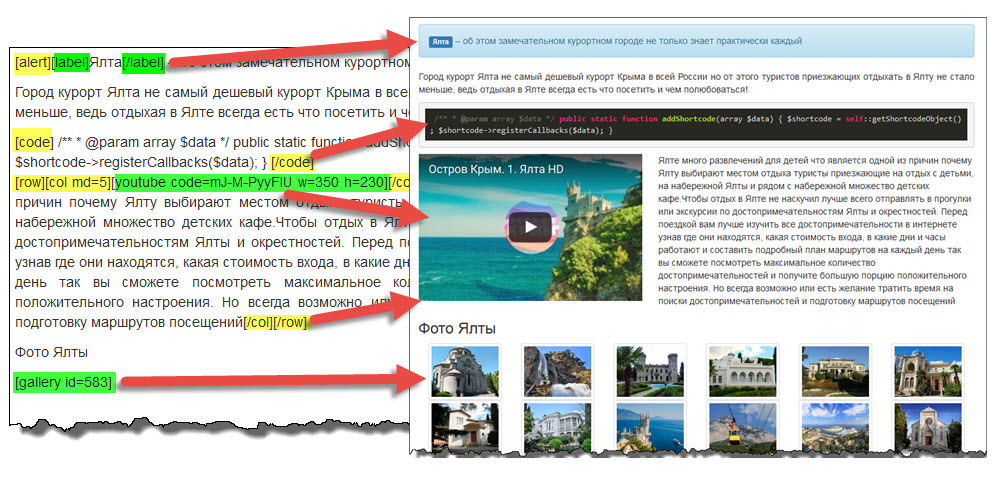The width and height of the screenshot is (1000, 478).
Task: Click the closing [/code] shortcode tag
Action: 291,163
